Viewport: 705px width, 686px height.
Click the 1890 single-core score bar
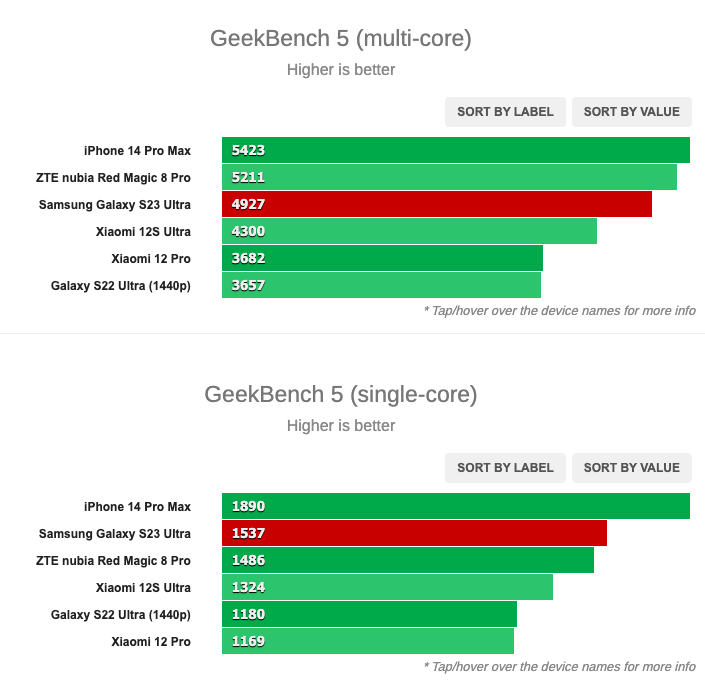[x=455, y=507]
